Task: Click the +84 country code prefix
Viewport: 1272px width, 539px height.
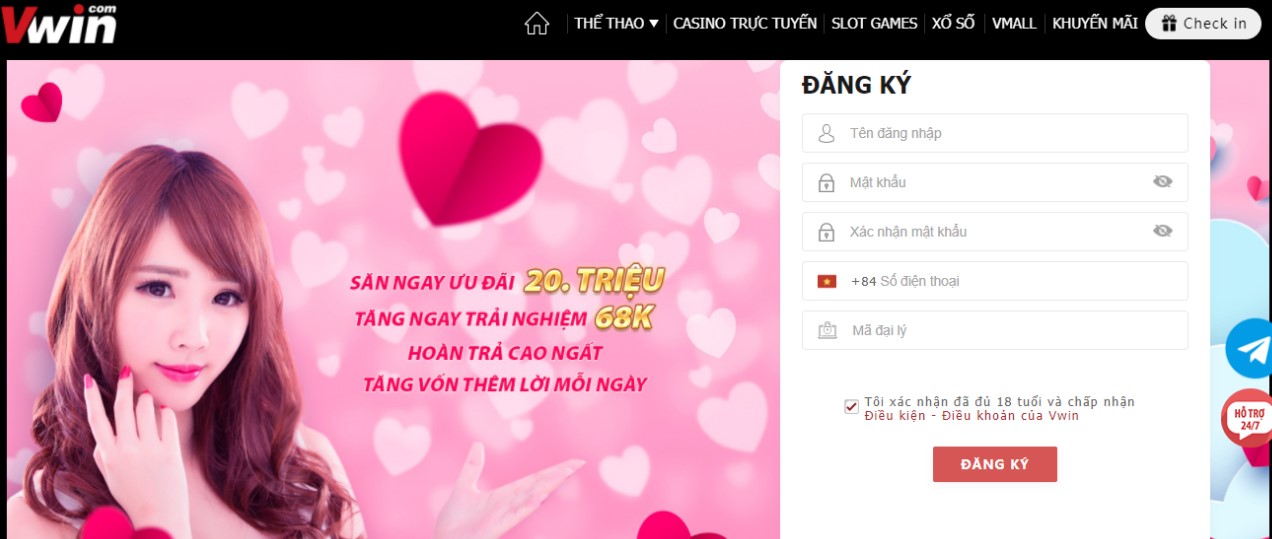Action: [863, 281]
